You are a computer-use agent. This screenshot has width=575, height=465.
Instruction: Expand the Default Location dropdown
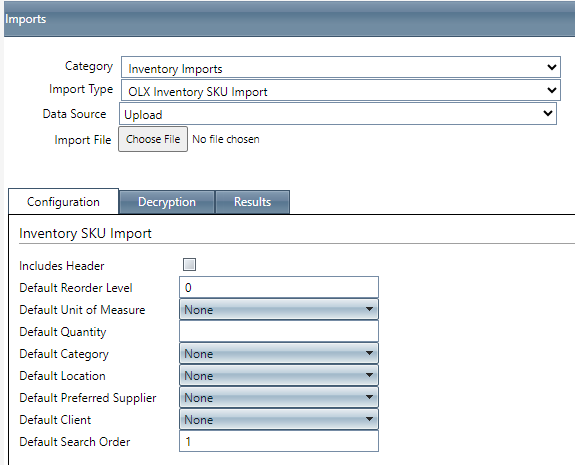click(279, 375)
